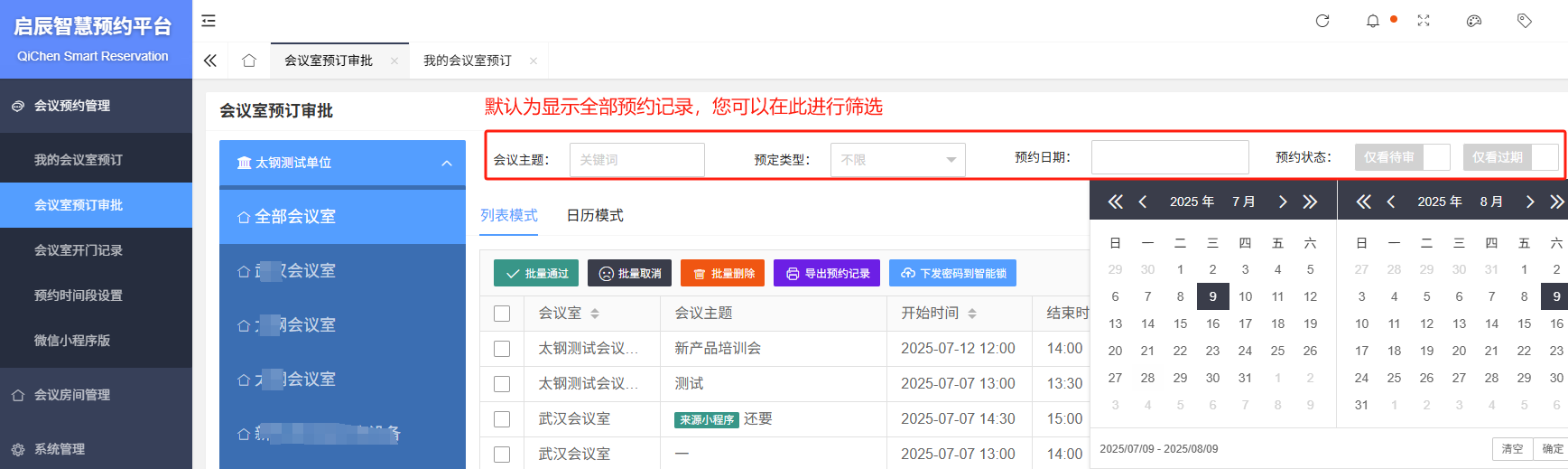Switch to 日历模式 tab
This screenshot has height=469, width=1568.
pos(595,215)
